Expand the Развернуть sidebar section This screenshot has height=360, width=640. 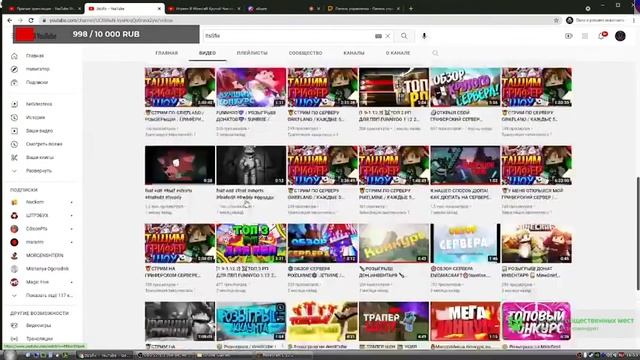point(38,171)
